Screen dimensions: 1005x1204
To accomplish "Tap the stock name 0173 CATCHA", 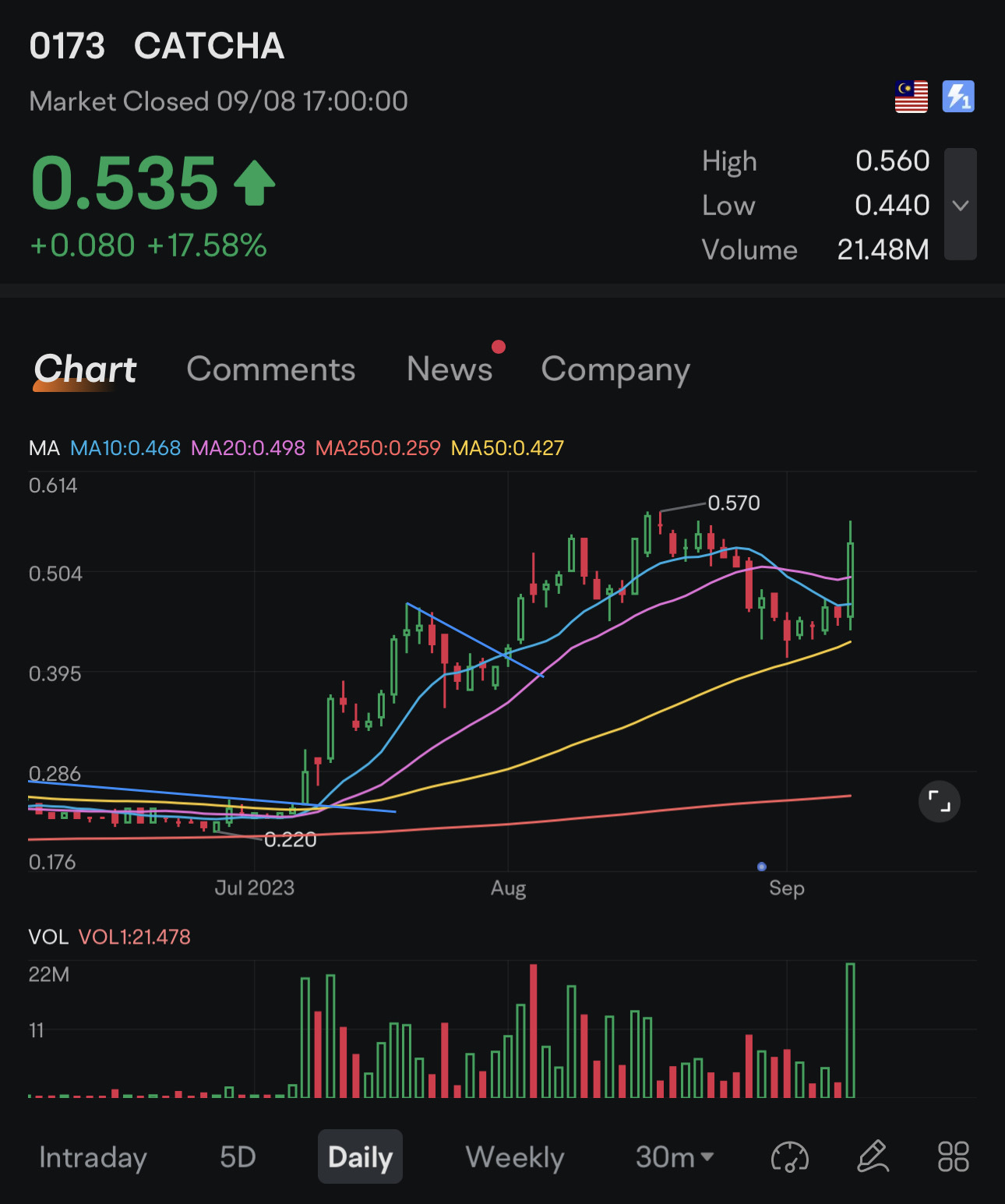I will tap(157, 46).
